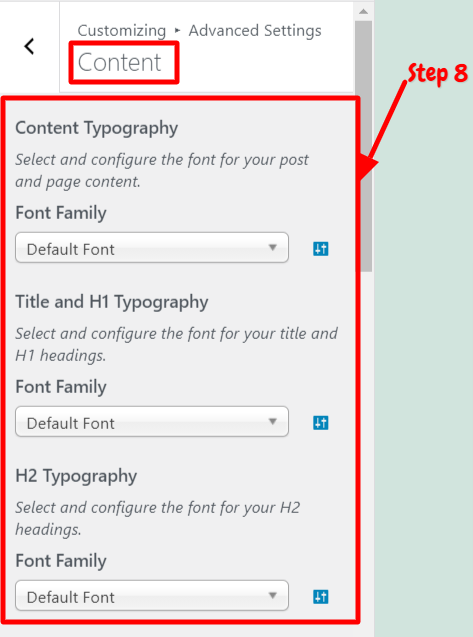Go back using the left chevron arrow

[x=29, y=46]
